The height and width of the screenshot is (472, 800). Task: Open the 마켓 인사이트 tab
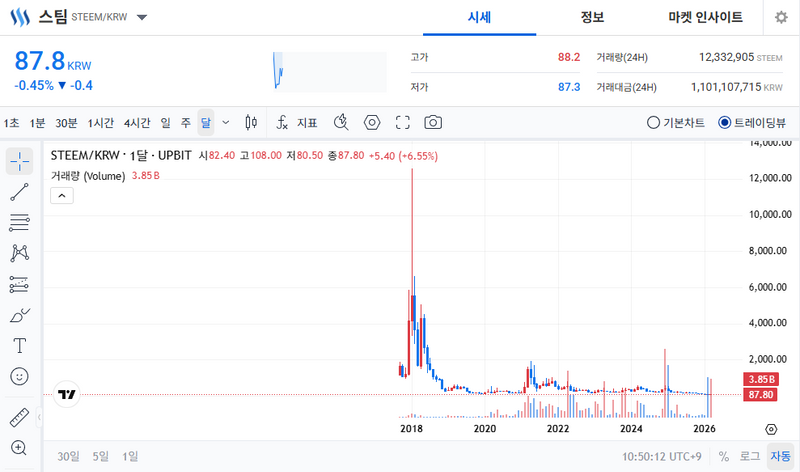coord(705,18)
